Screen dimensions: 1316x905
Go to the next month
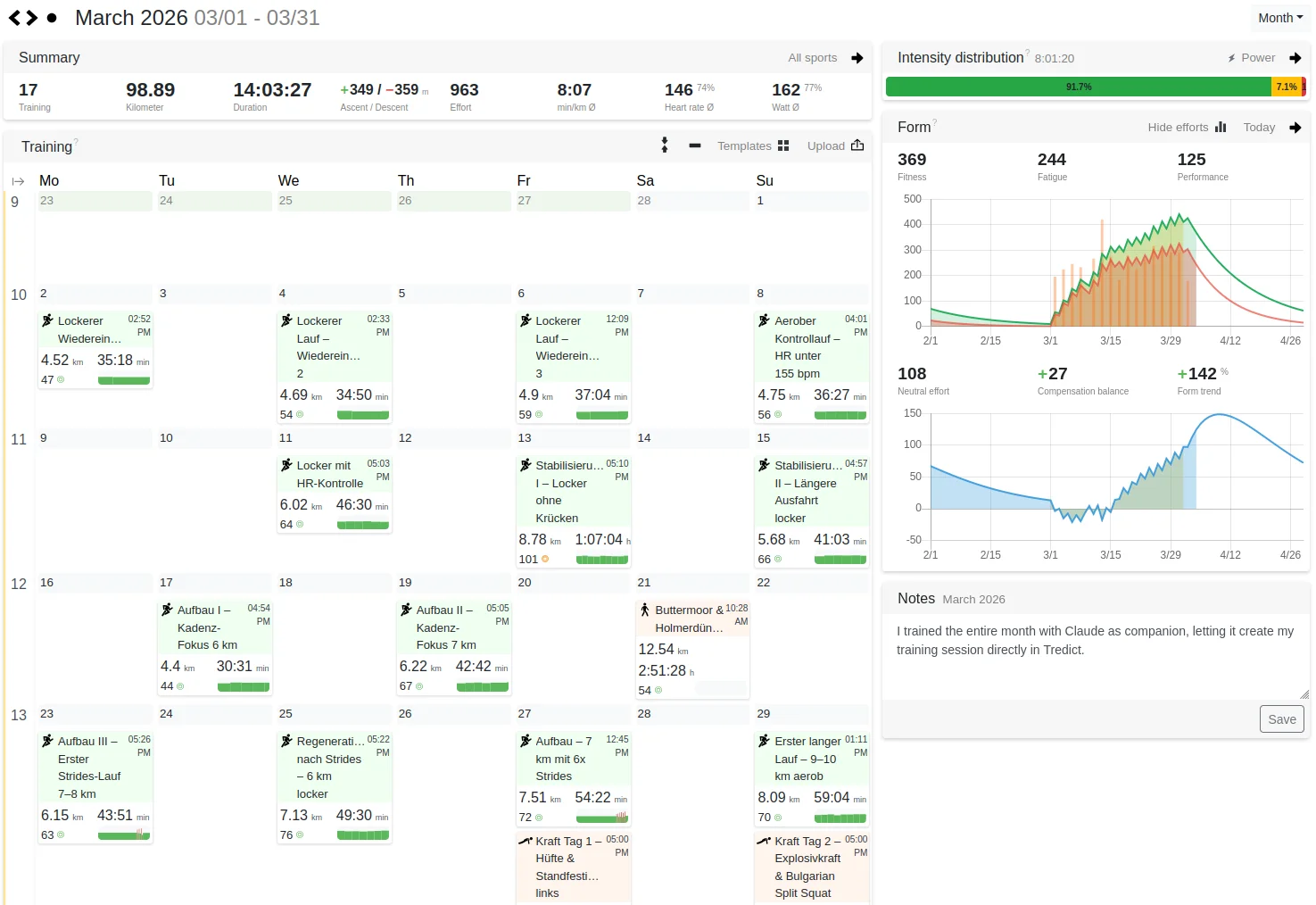tap(32, 18)
